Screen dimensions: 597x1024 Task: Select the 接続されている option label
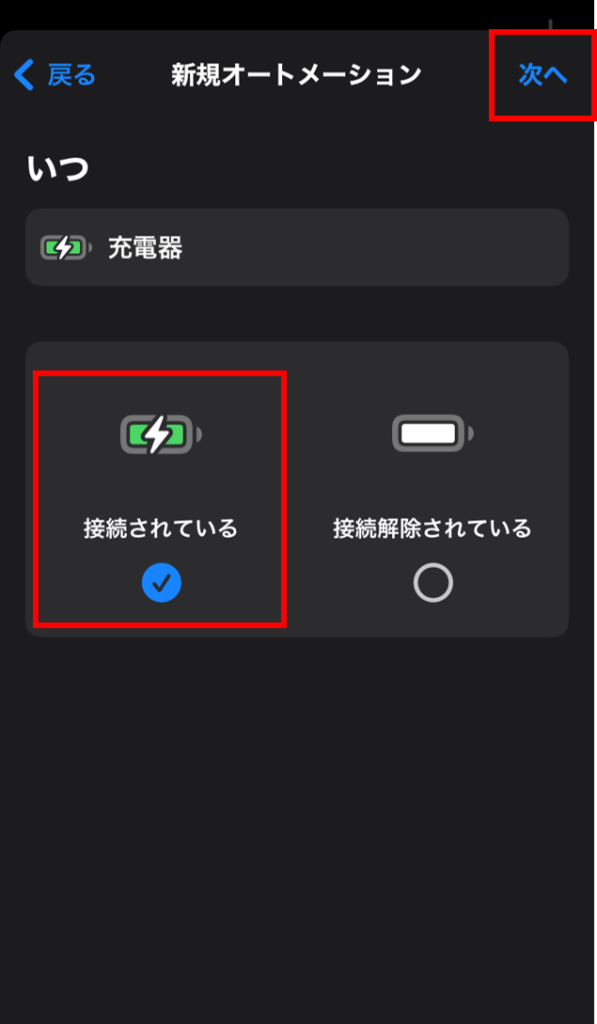click(161, 528)
